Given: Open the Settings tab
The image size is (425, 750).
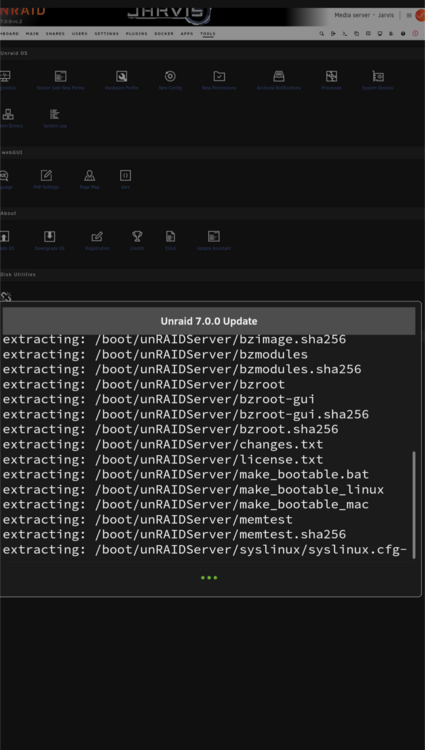Looking at the screenshot, I should (x=107, y=33).
